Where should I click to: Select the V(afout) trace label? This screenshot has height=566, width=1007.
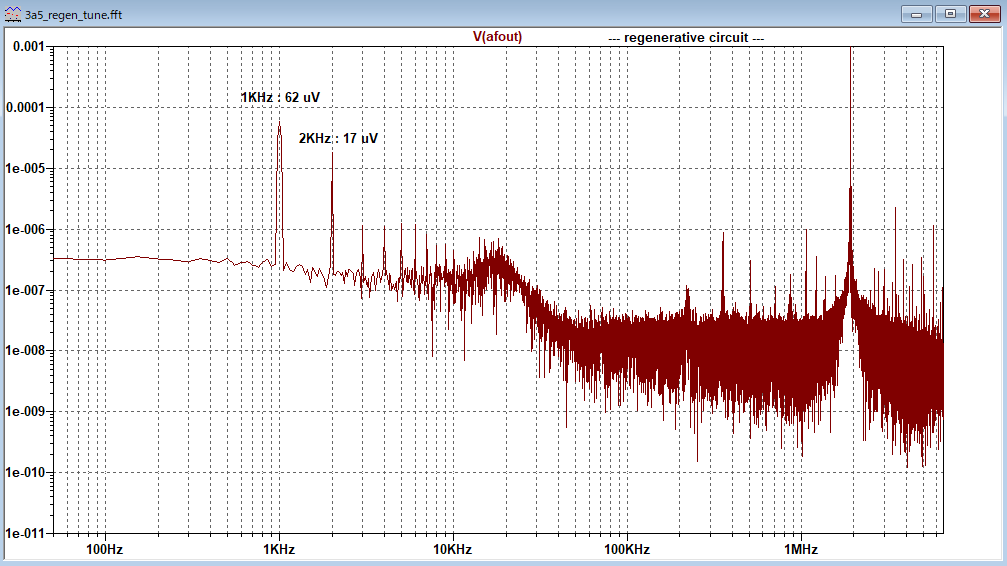[497, 36]
